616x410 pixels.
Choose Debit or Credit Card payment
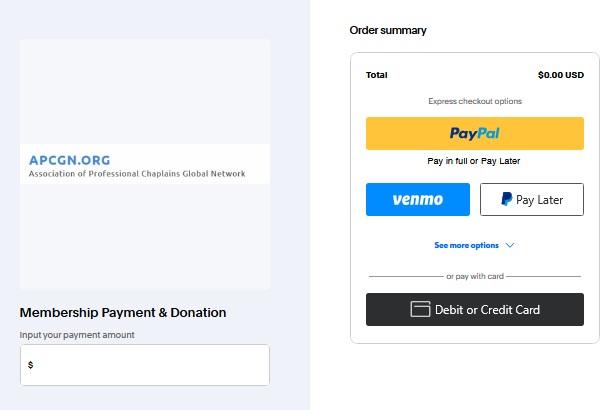click(x=474, y=310)
